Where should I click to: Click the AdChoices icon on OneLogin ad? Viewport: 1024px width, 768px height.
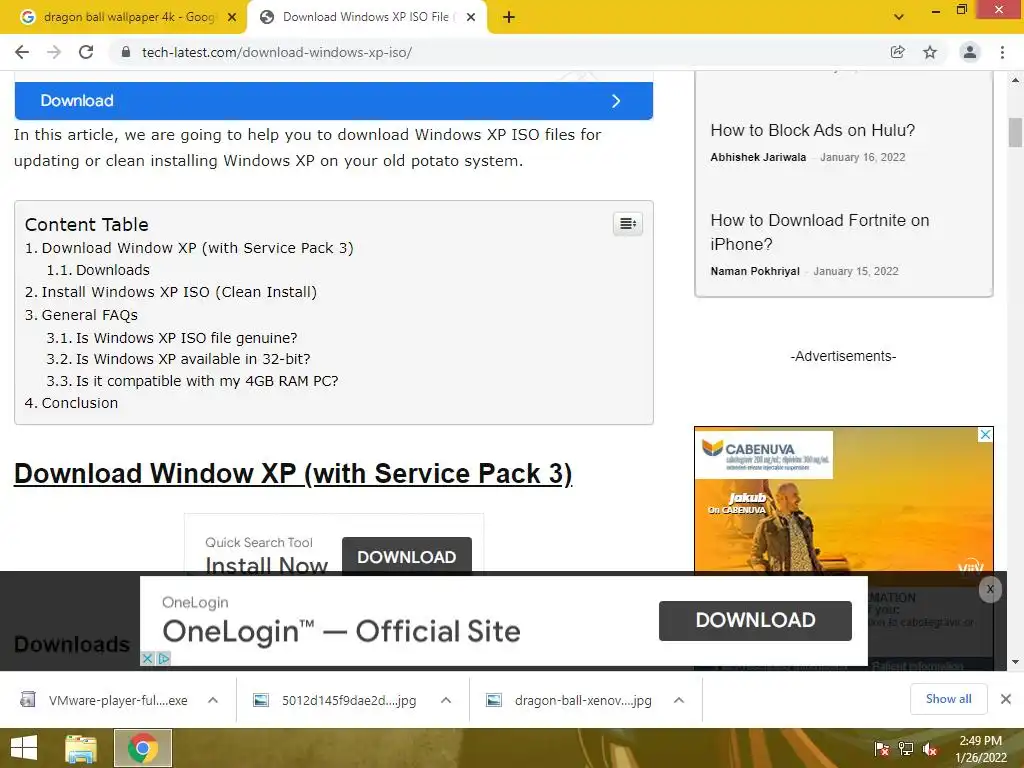click(x=164, y=658)
